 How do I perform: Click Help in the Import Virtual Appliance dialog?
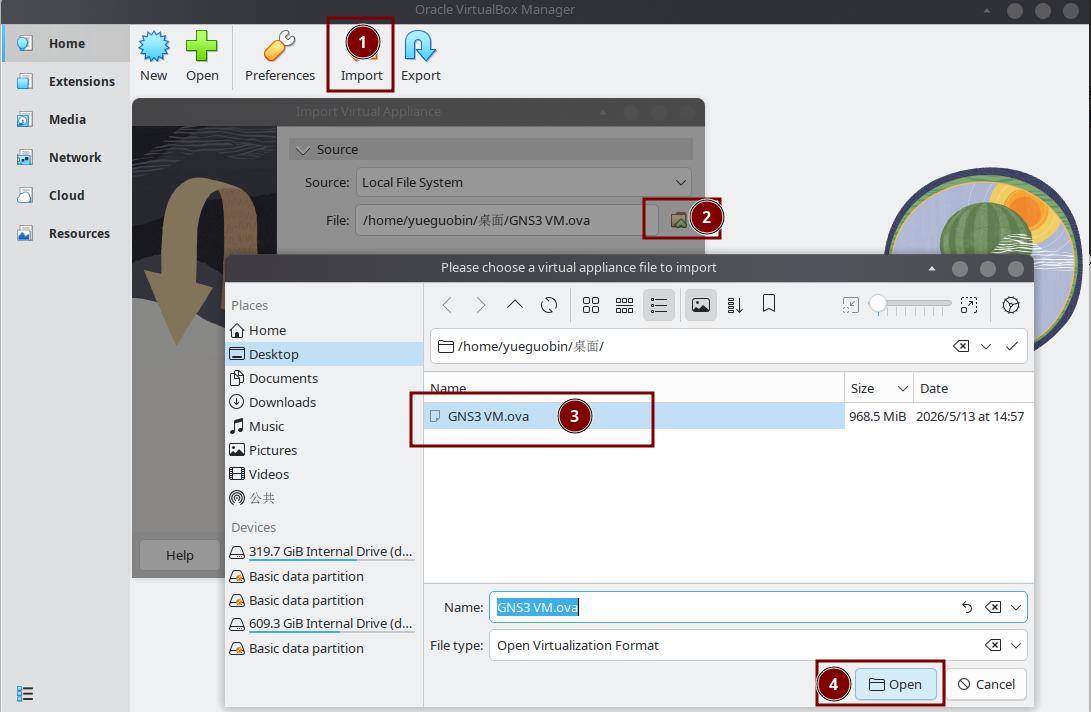coord(180,555)
